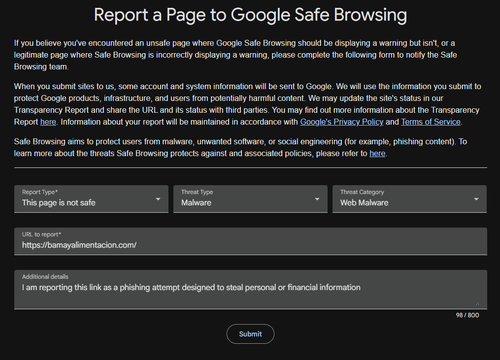500x360 pixels.
Task: Click the 'Report a Page to Google Safe Browsing' heading
Action: point(250,15)
